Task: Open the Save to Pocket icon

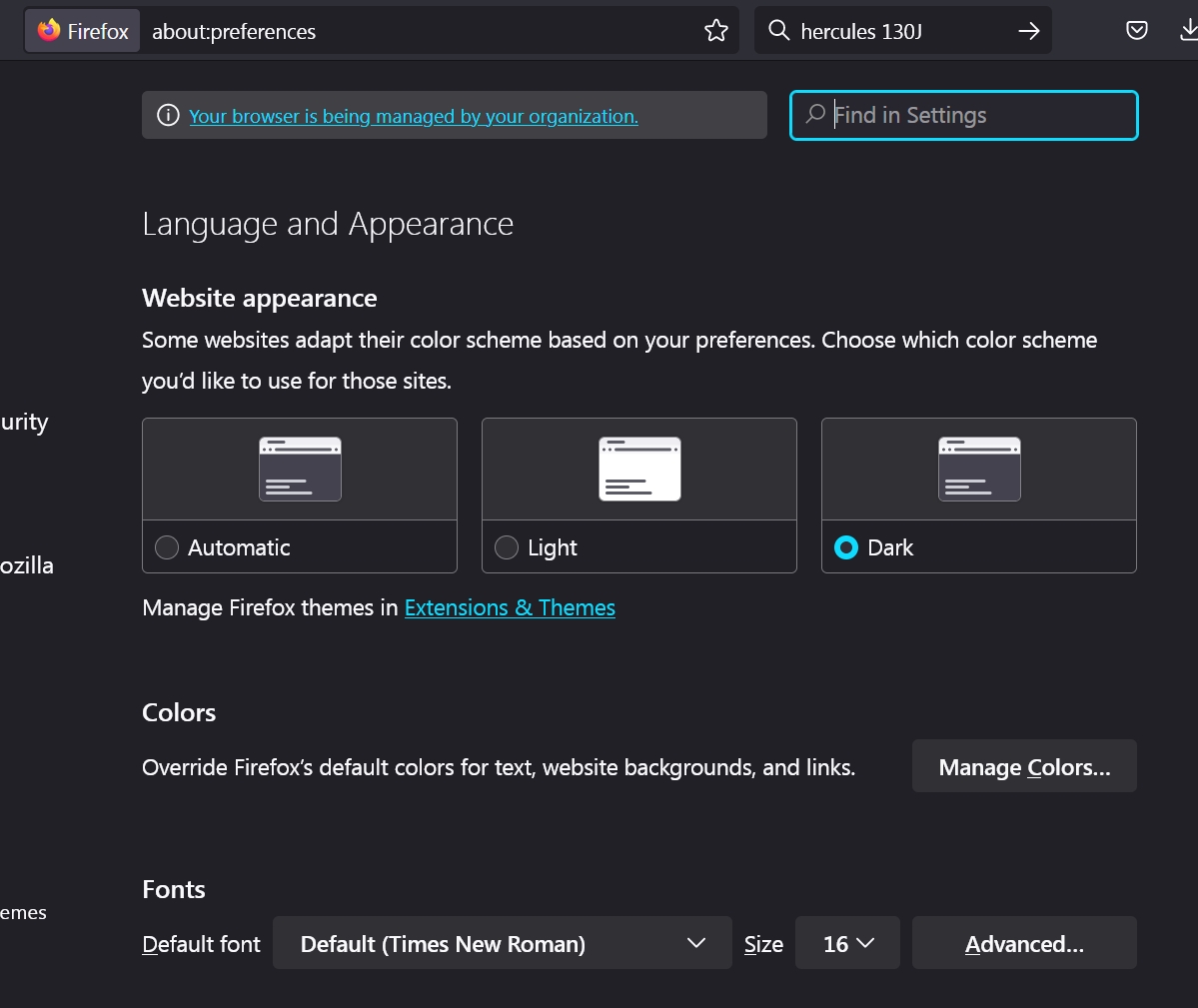Action: pos(1137,31)
